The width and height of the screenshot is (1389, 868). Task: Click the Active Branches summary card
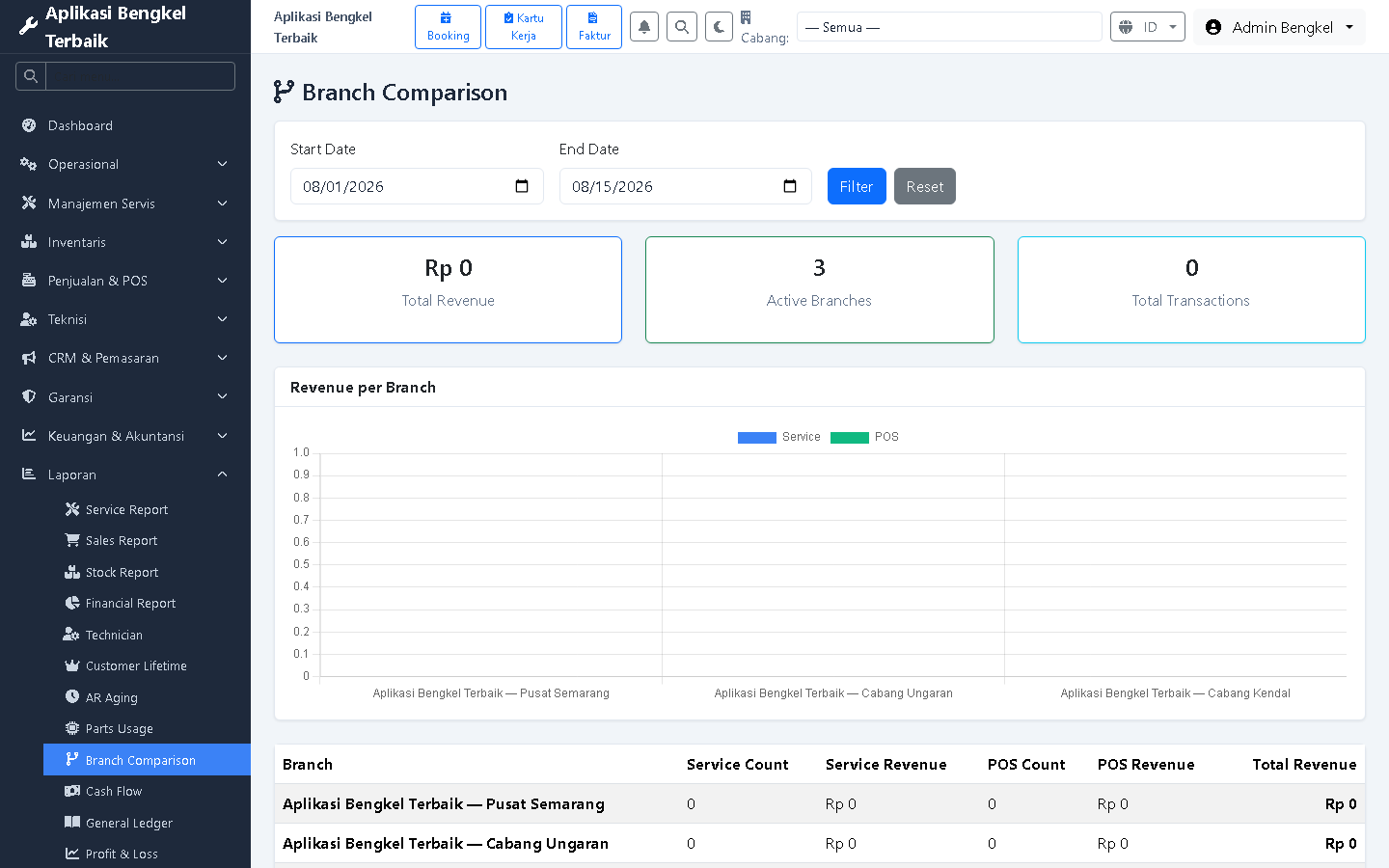(x=820, y=289)
